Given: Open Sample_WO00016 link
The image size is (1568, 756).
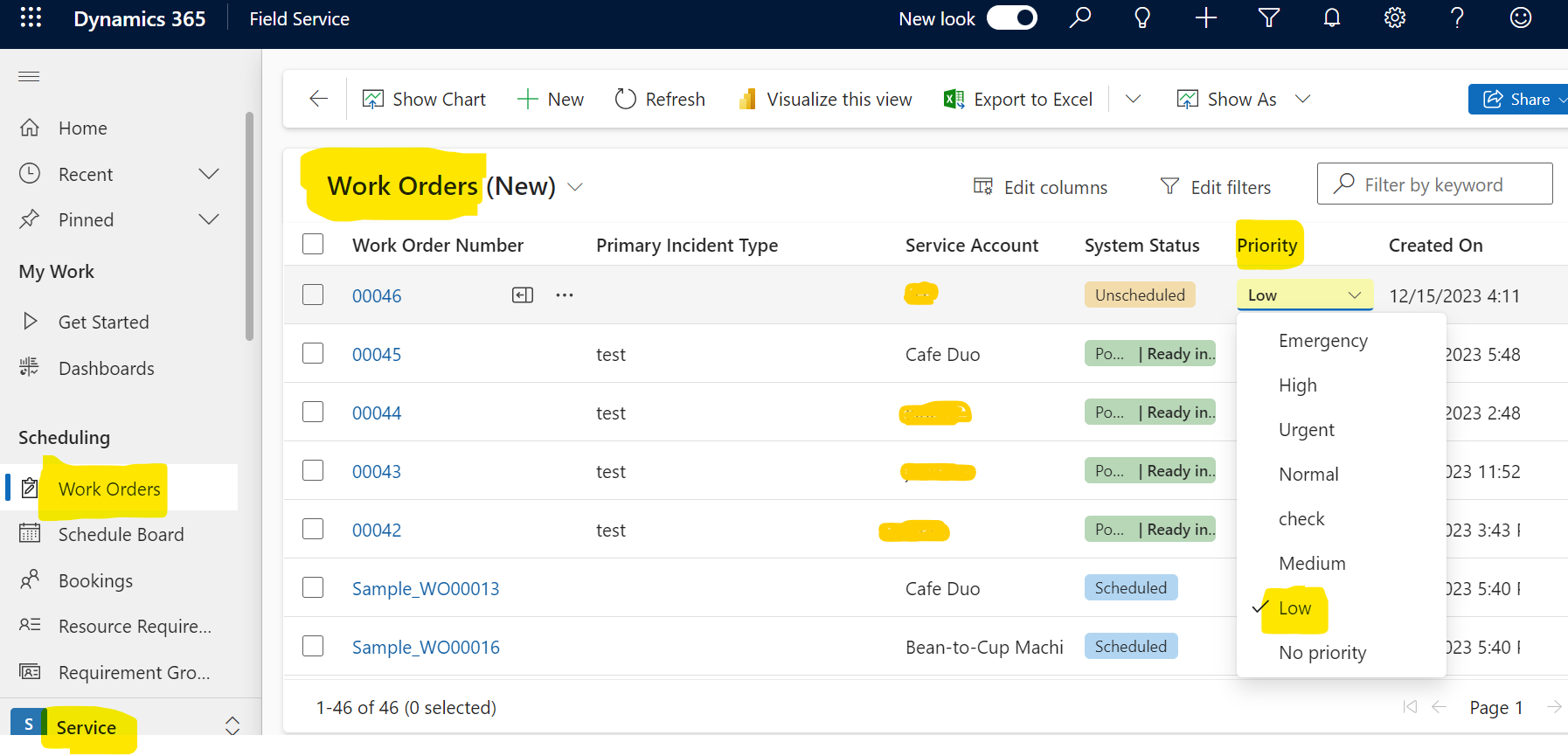Looking at the screenshot, I should [x=426, y=648].
